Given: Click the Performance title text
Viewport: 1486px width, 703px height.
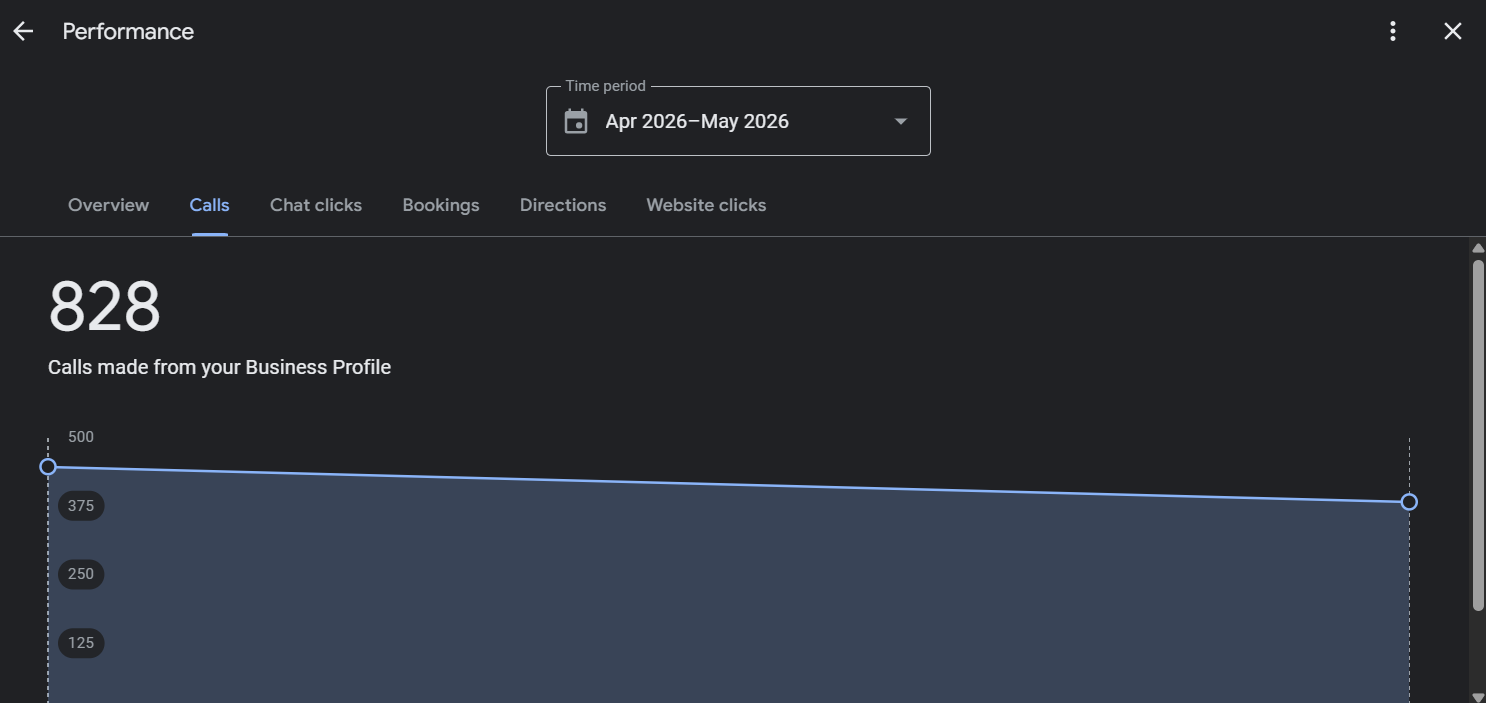Looking at the screenshot, I should (128, 31).
